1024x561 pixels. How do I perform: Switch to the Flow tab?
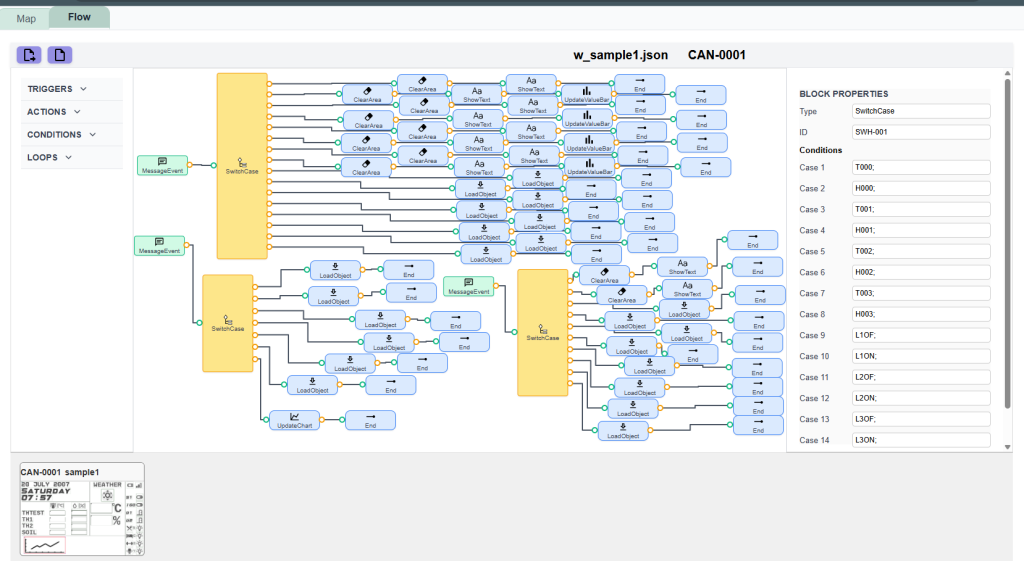point(79,18)
